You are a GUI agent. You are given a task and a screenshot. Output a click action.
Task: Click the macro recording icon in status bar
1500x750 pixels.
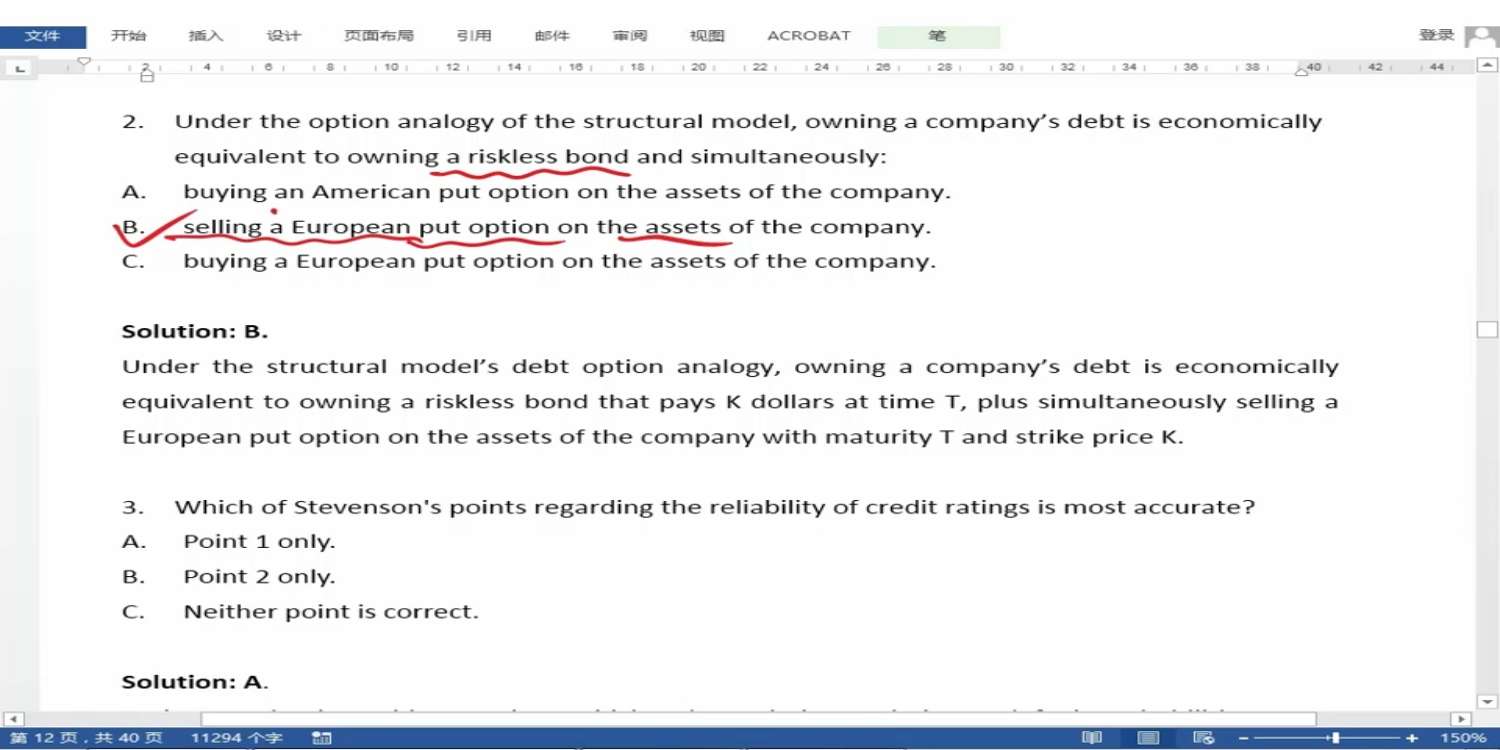point(322,738)
